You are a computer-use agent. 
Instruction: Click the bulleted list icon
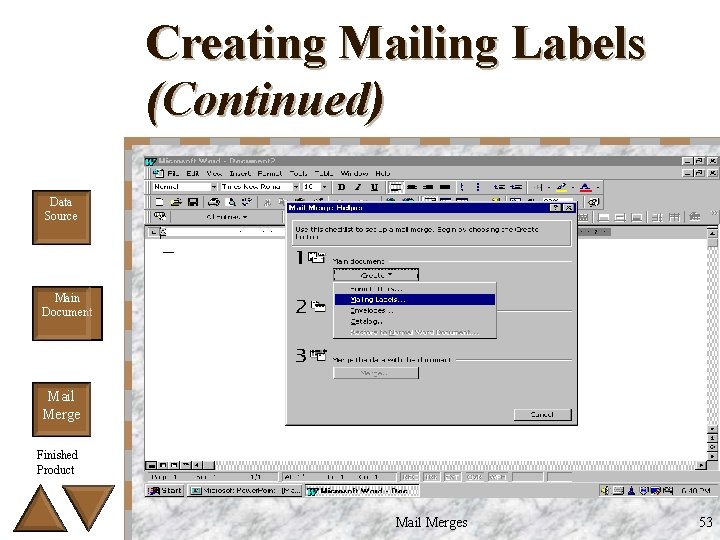pyautogui.click(x=478, y=187)
